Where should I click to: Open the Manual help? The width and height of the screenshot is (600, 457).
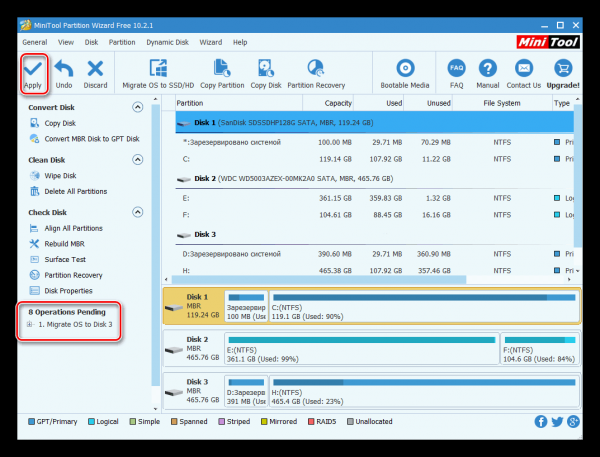click(488, 74)
